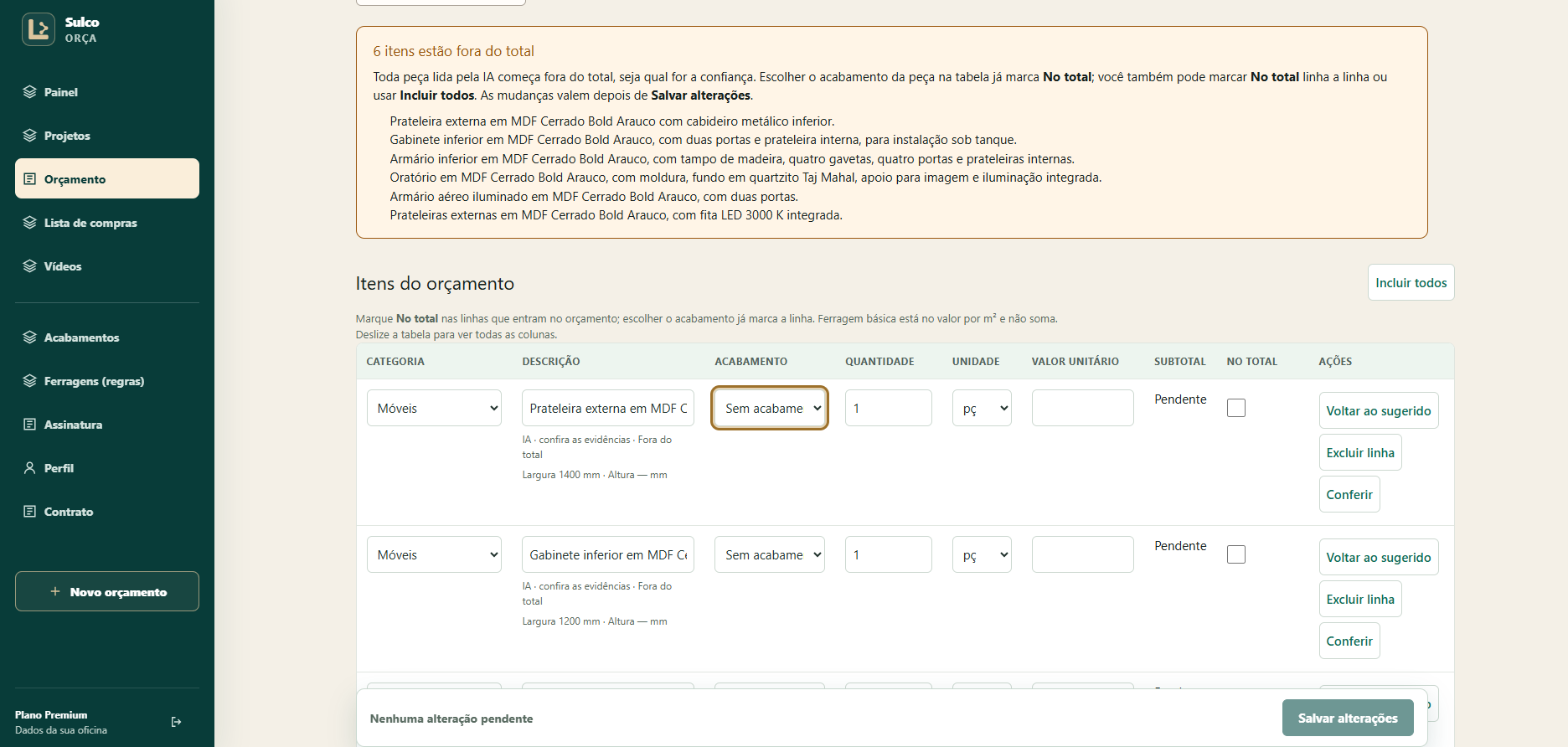Click Voltar ao sugerido for Prateleira externa
Viewport: 1568px width, 747px height.
coord(1379,411)
